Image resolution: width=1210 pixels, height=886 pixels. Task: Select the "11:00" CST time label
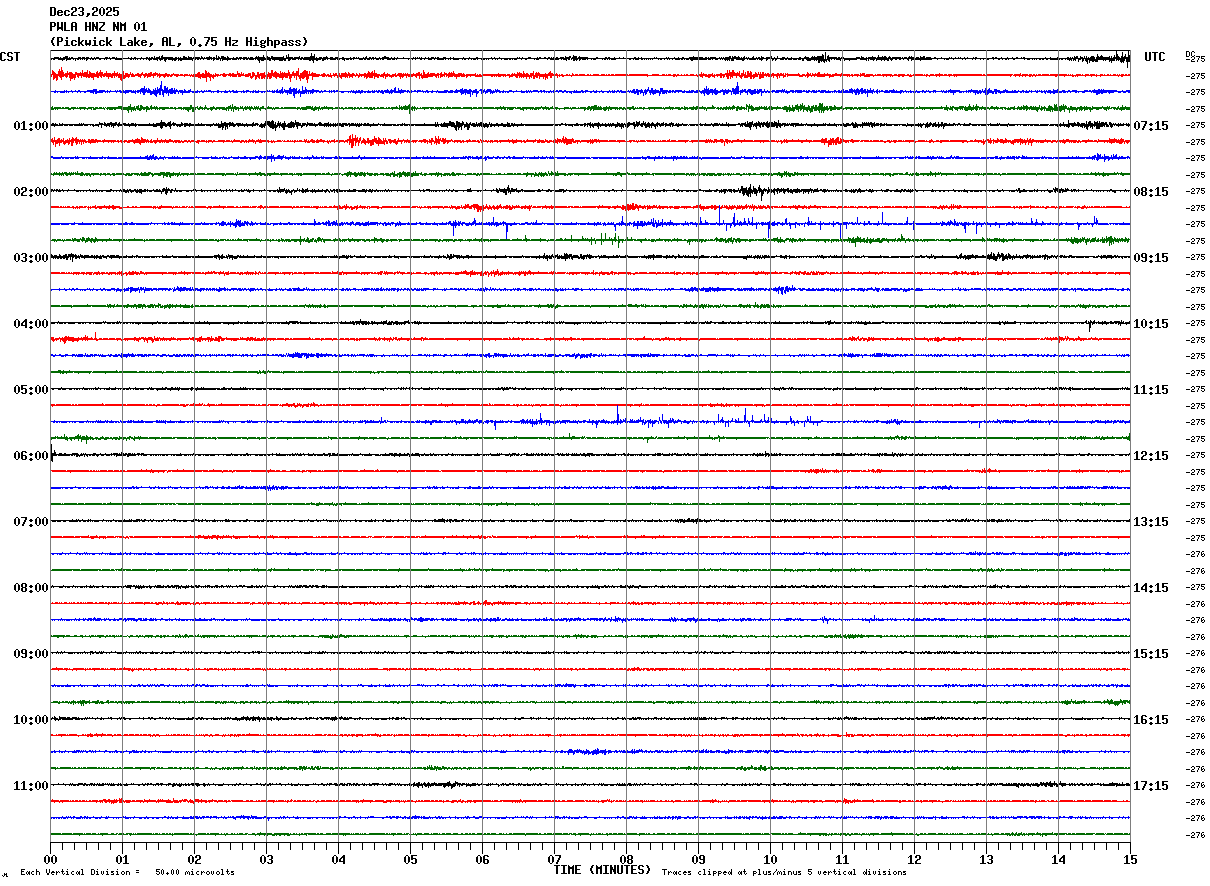tap(31, 786)
